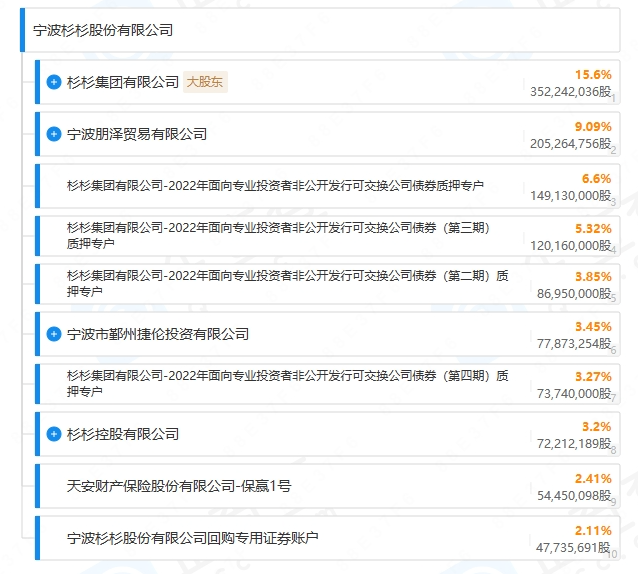The width and height of the screenshot is (638, 574).
Task: Click the 3.2% shareholding percentage
Action: click(596, 427)
